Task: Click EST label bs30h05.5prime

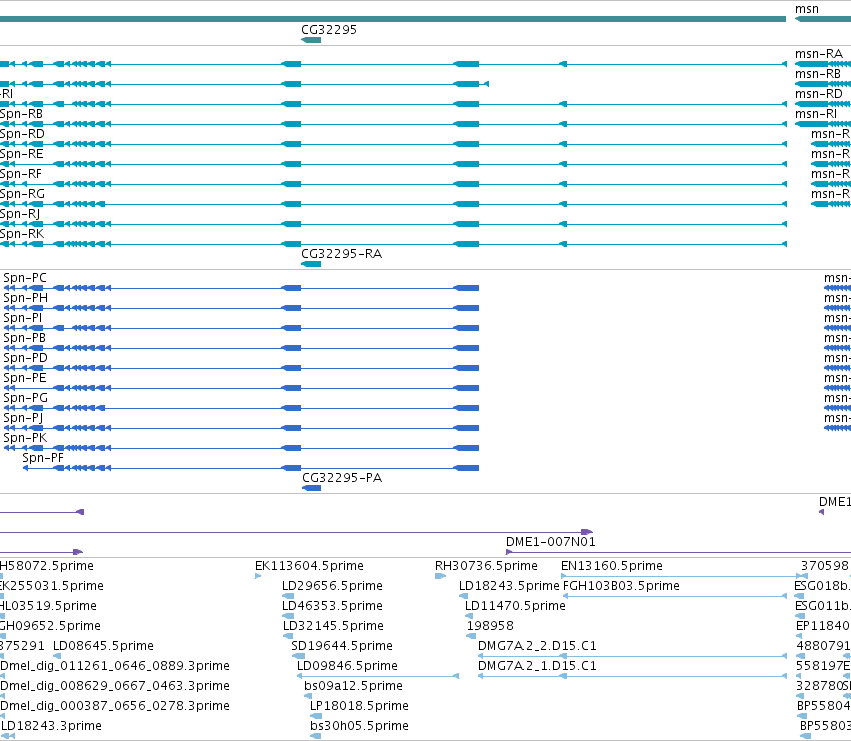Action: coord(359,726)
